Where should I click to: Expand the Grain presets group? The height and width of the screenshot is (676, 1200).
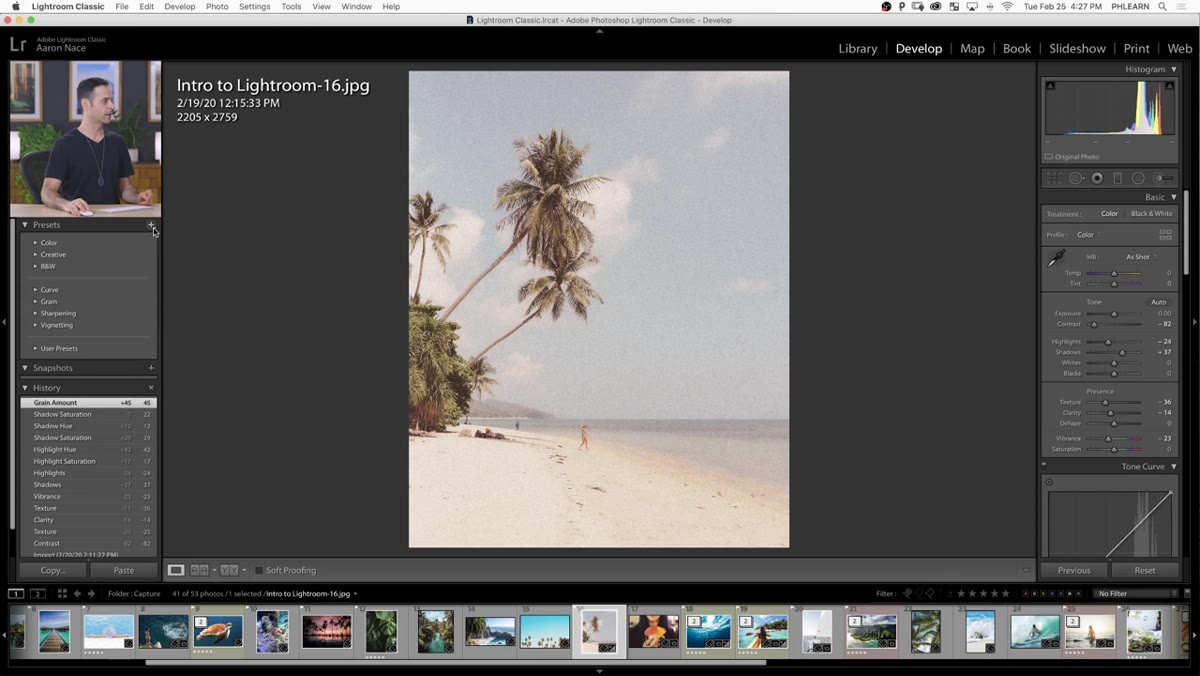coord(35,302)
